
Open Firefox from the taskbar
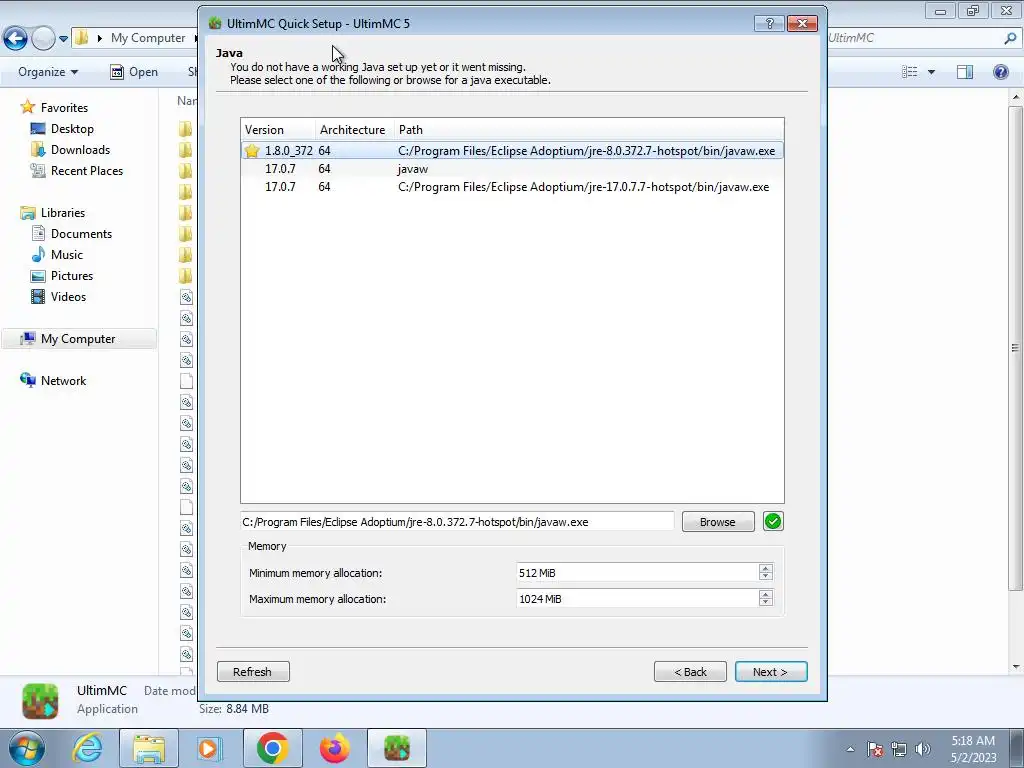(334, 748)
